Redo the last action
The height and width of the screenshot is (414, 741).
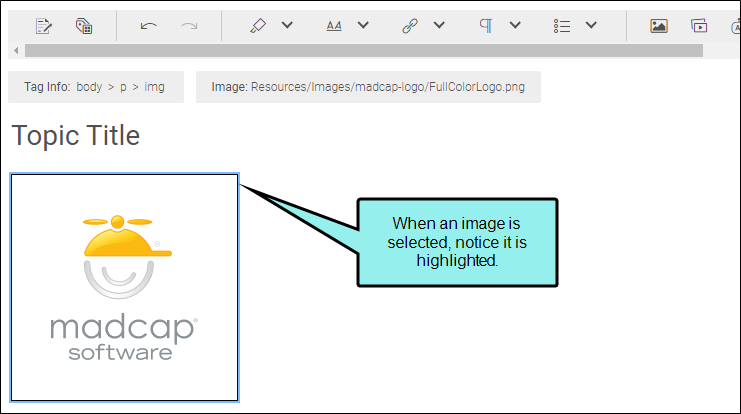tap(190, 26)
